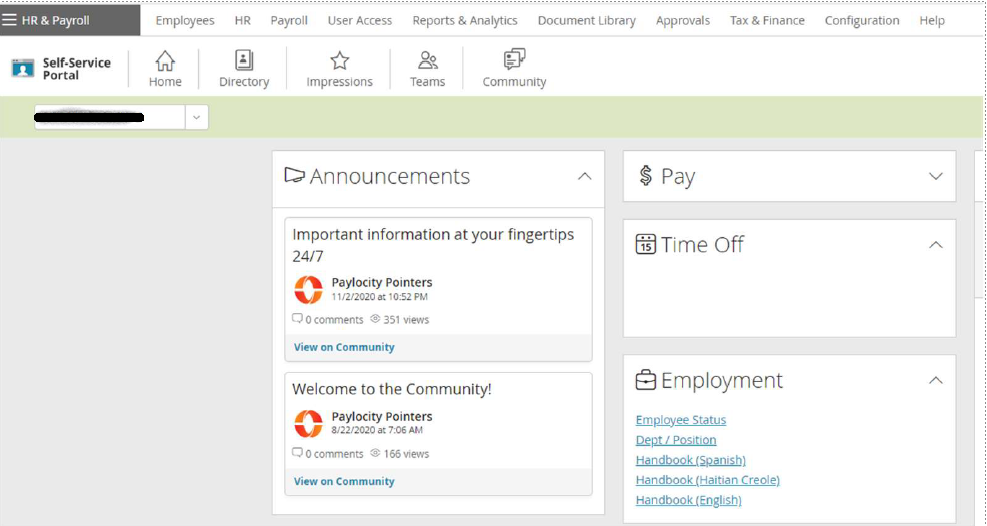The width and height of the screenshot is (987, 526).
Task: Open the Payroll menu
Action: [289, 20]
